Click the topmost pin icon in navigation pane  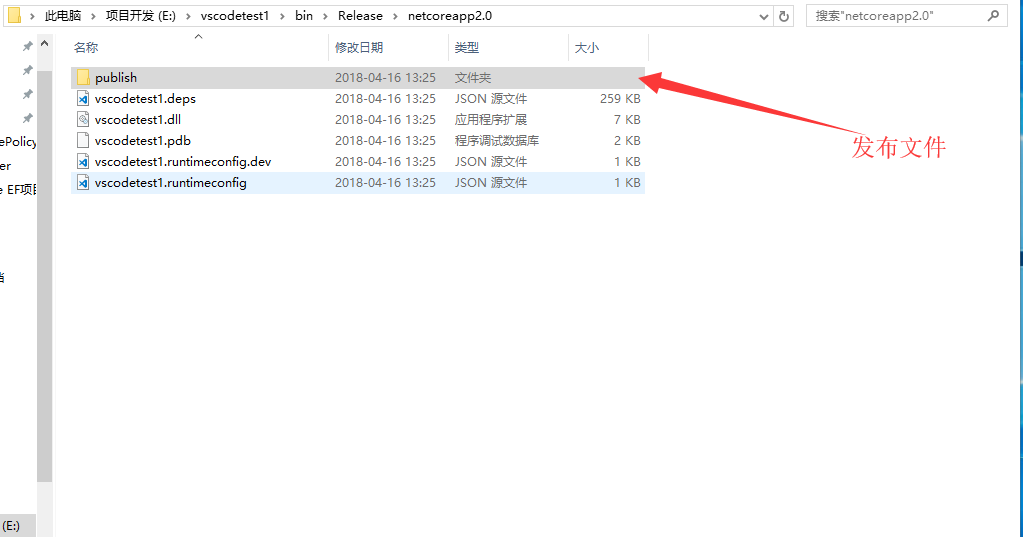point(28,46)
